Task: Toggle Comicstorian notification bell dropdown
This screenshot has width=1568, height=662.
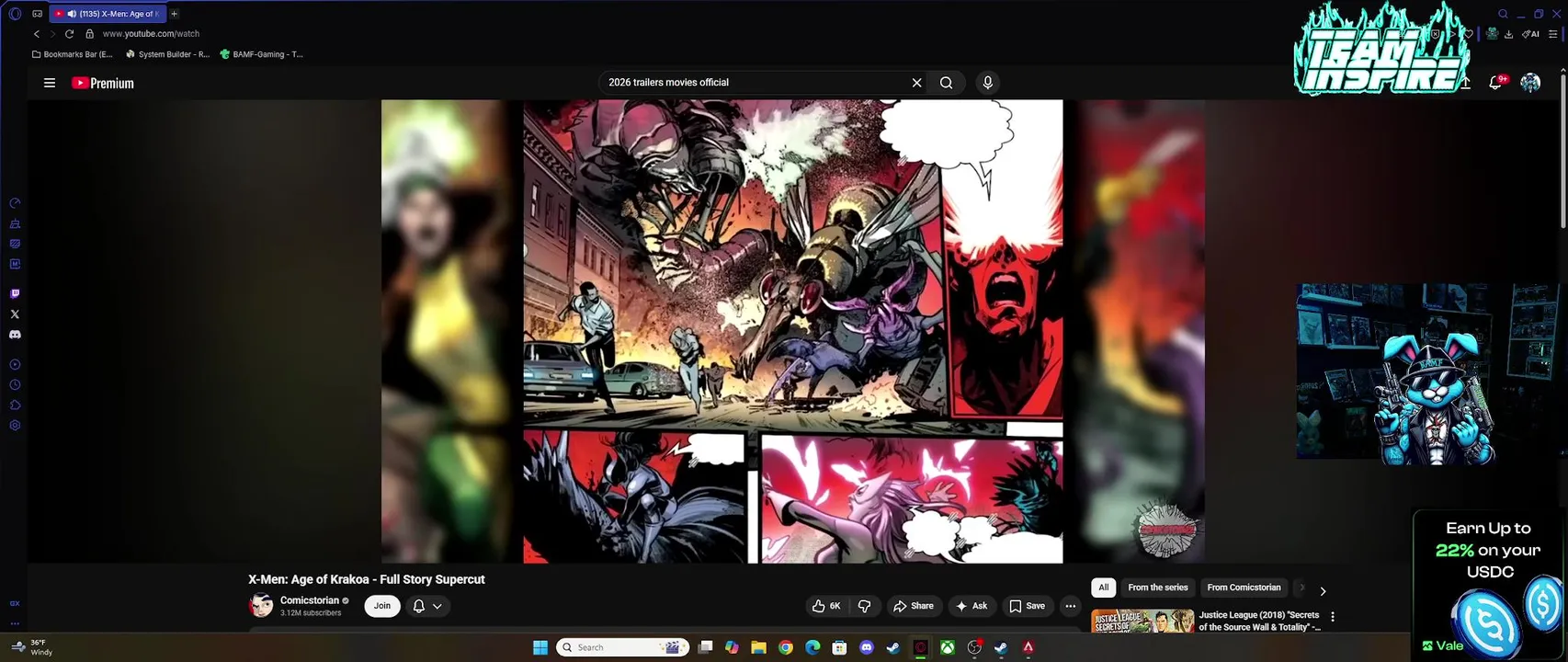Action: pos(427,606)
